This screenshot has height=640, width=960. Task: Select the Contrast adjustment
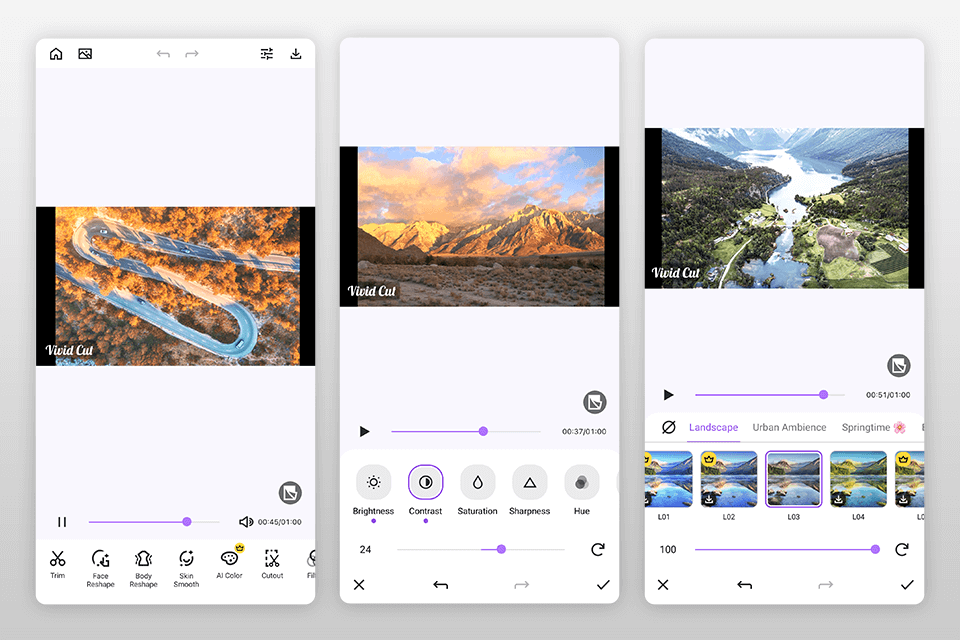point(426,491)
